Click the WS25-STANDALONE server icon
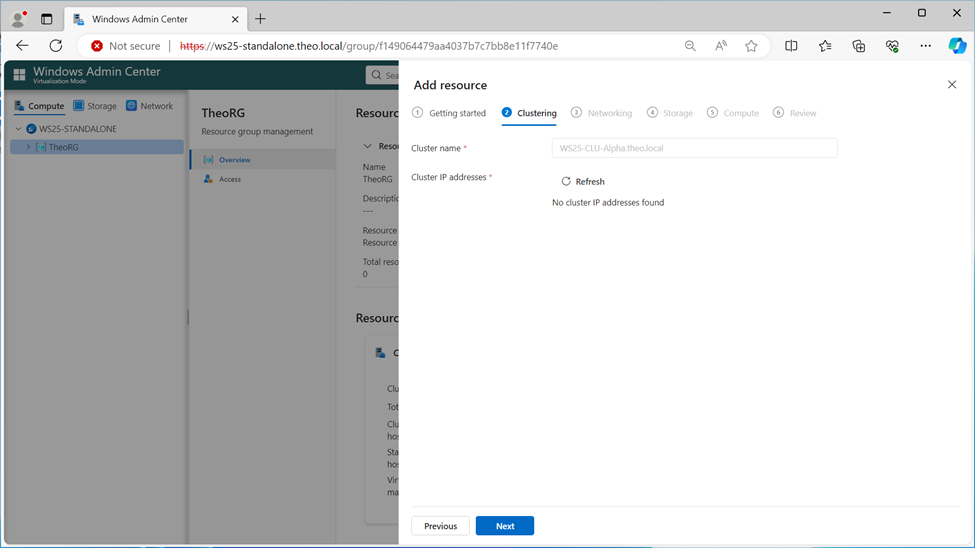The width and height of the screenshot is (975, 548). pos(31,129)
